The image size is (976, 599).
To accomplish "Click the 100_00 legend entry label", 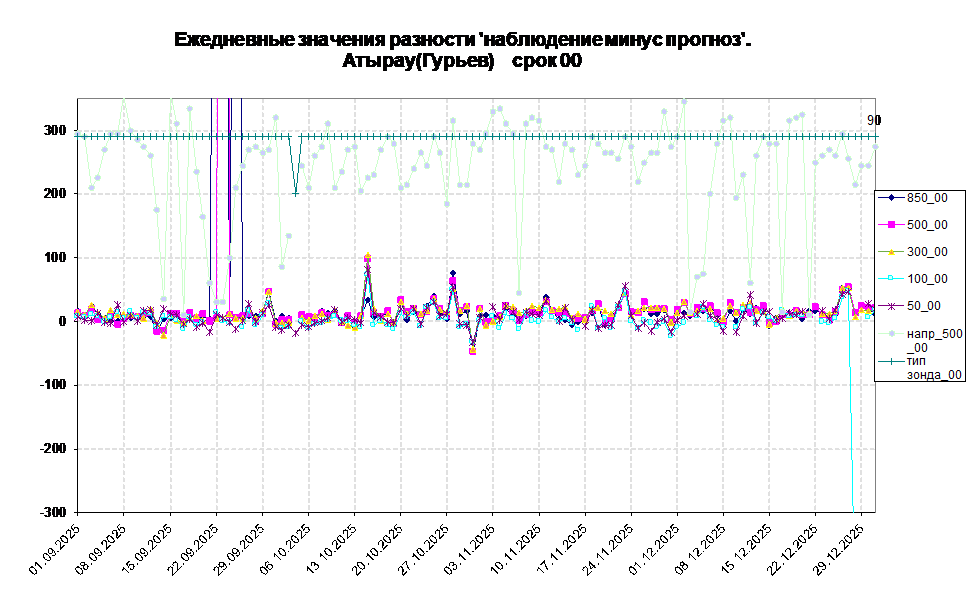I will pos(927,279).
